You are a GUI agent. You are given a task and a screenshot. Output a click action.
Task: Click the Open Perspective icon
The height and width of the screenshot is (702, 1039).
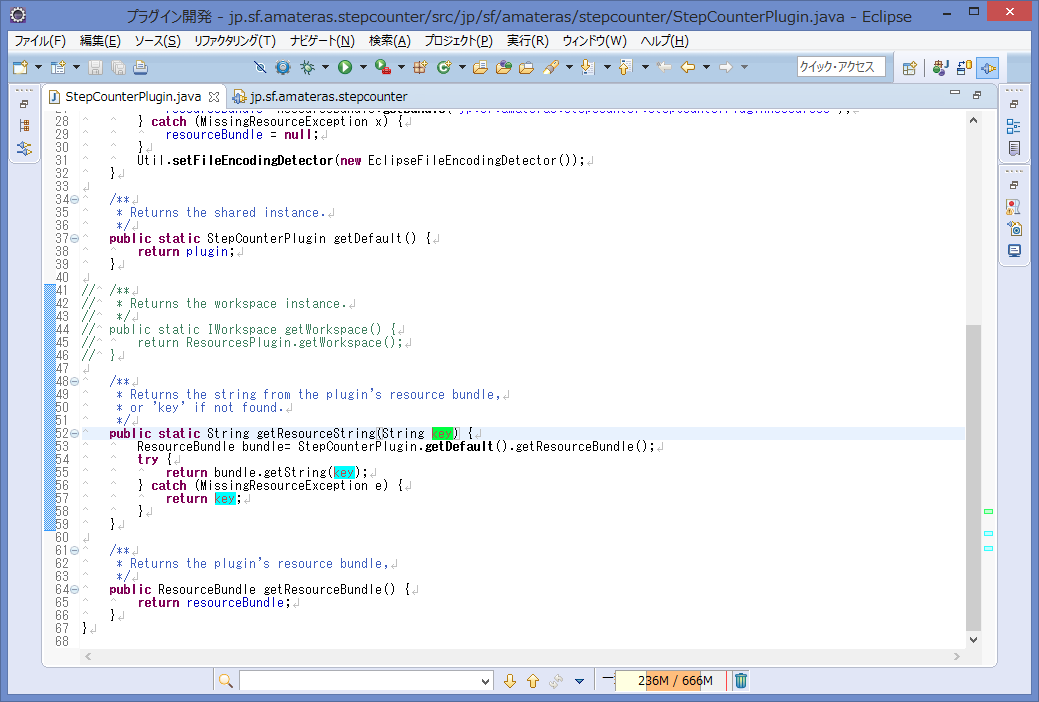(x=909, y=68)
